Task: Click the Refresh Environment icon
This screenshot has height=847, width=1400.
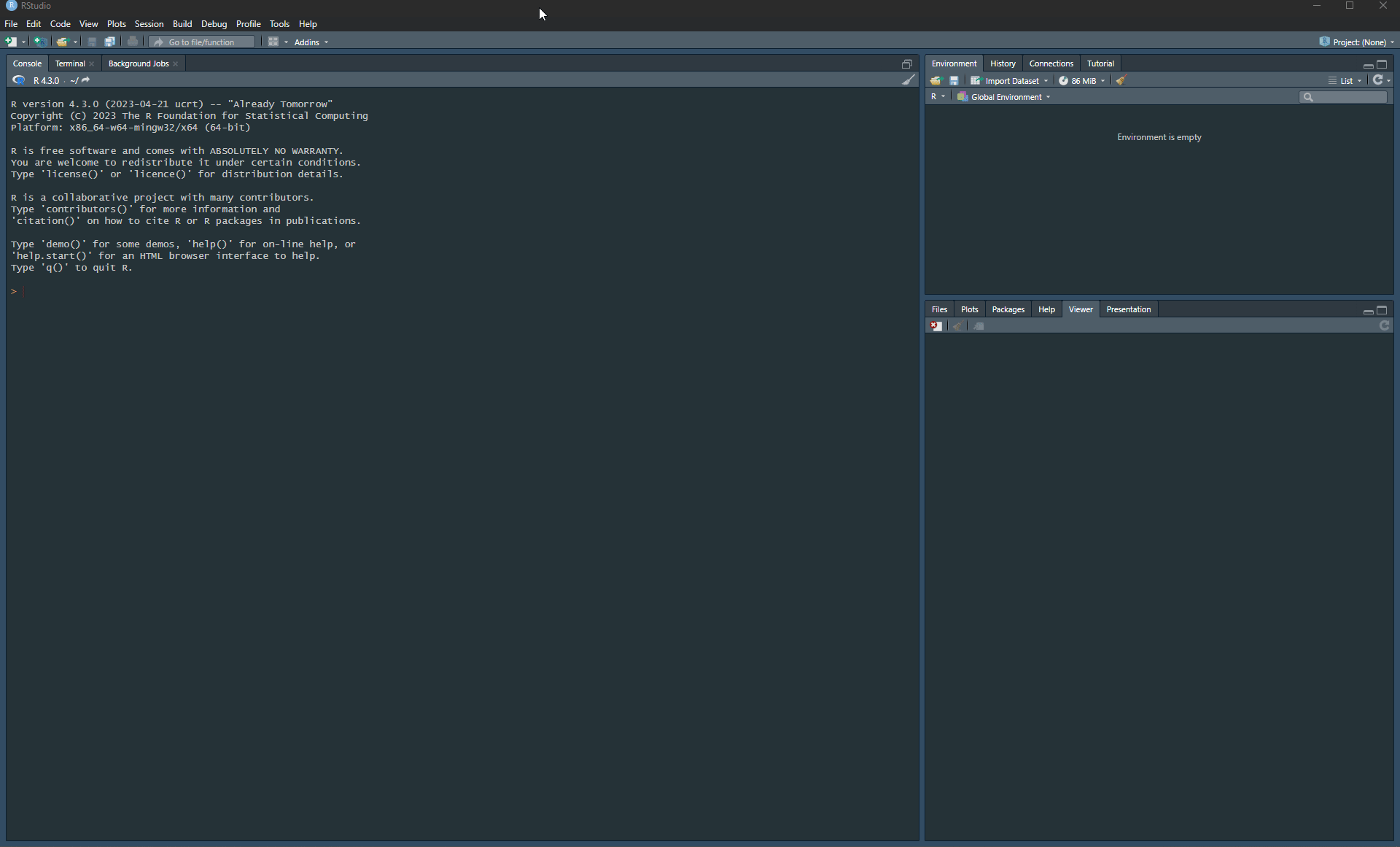Action: [1377, 80]
